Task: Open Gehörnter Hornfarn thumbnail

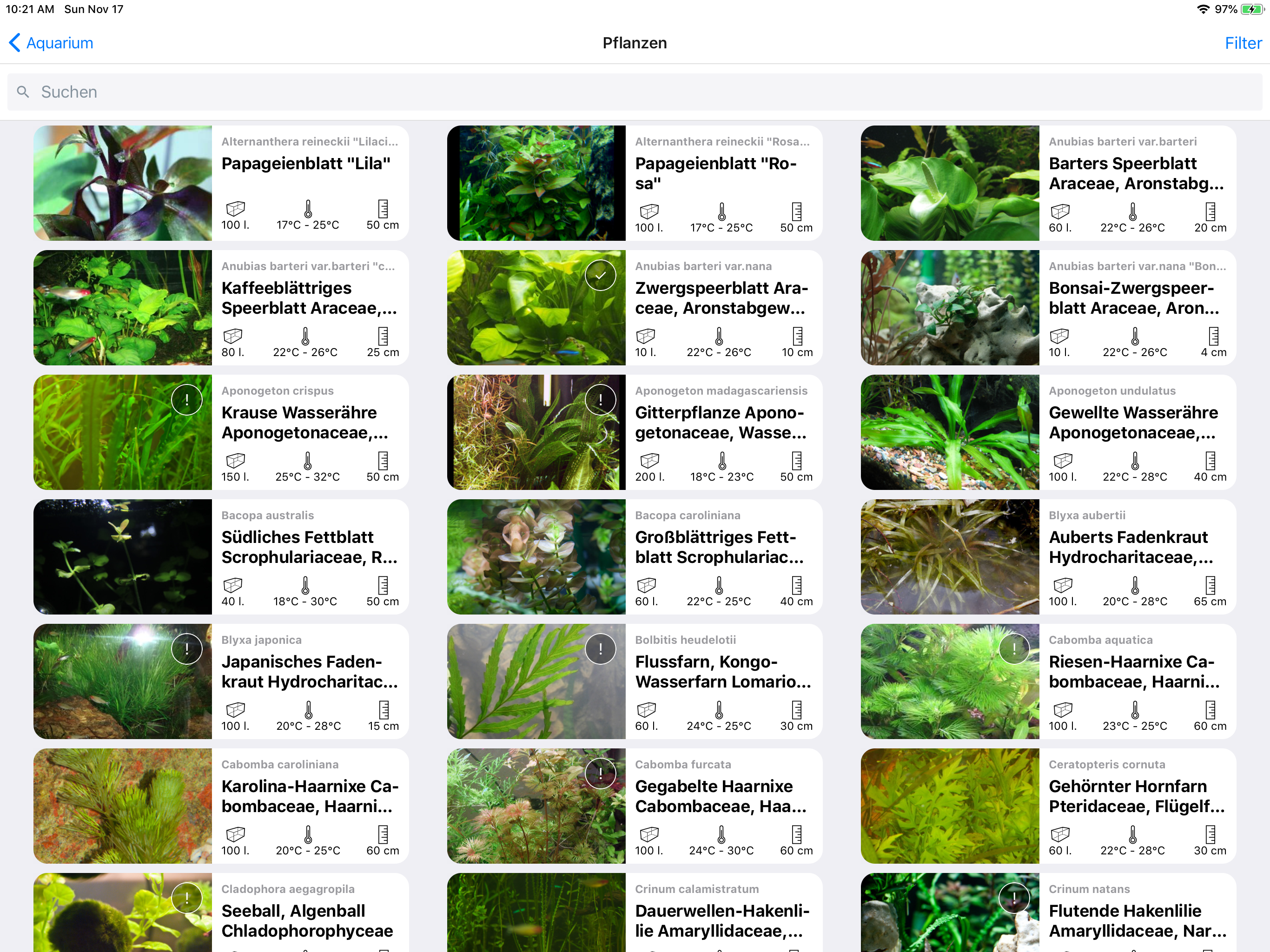Action: coord(950,806)
